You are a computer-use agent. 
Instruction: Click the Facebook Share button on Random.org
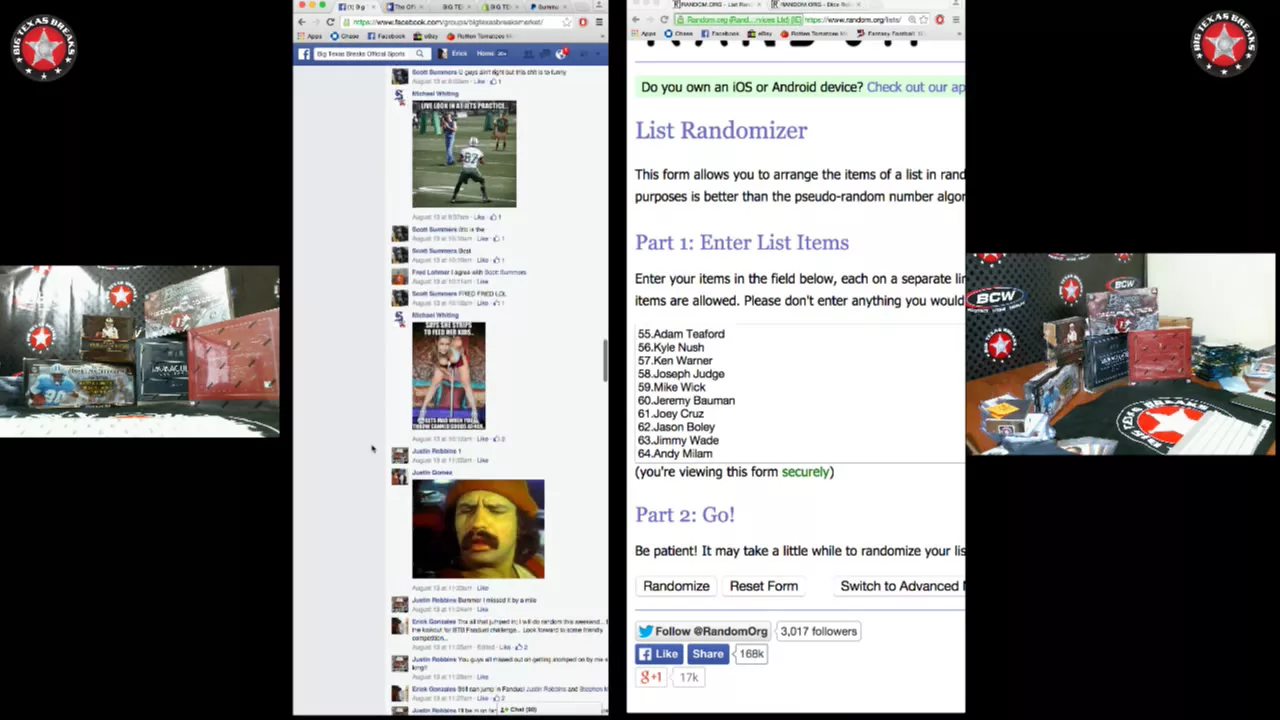tap(707, 654)
